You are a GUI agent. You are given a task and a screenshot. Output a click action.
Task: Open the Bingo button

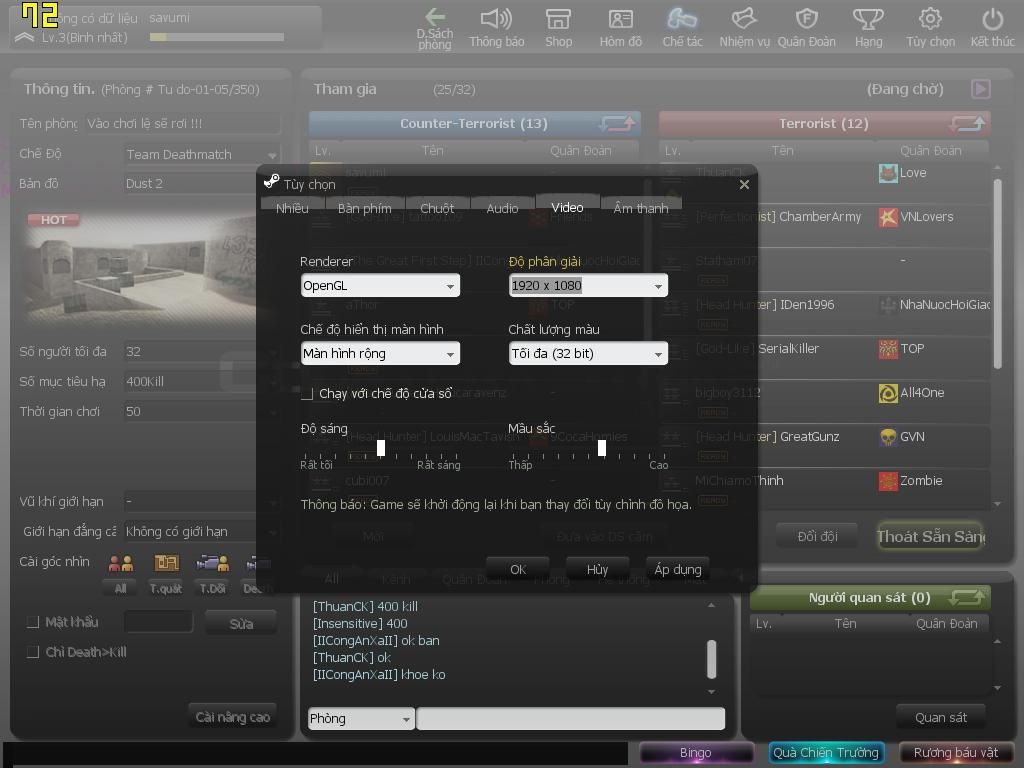pyautogui.click(x=696, y=753)
